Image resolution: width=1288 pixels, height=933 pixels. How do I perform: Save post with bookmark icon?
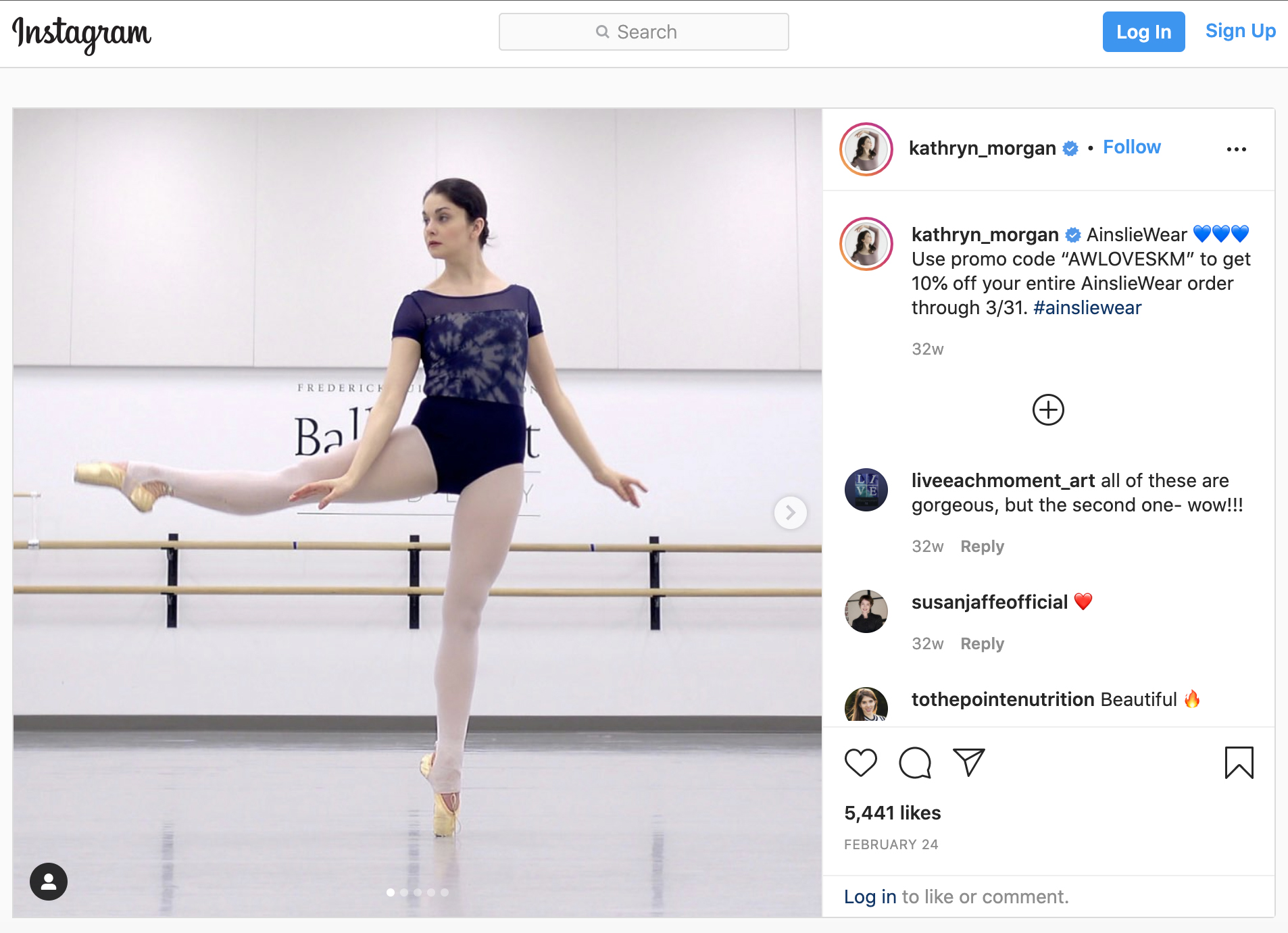pos(1239,763)
